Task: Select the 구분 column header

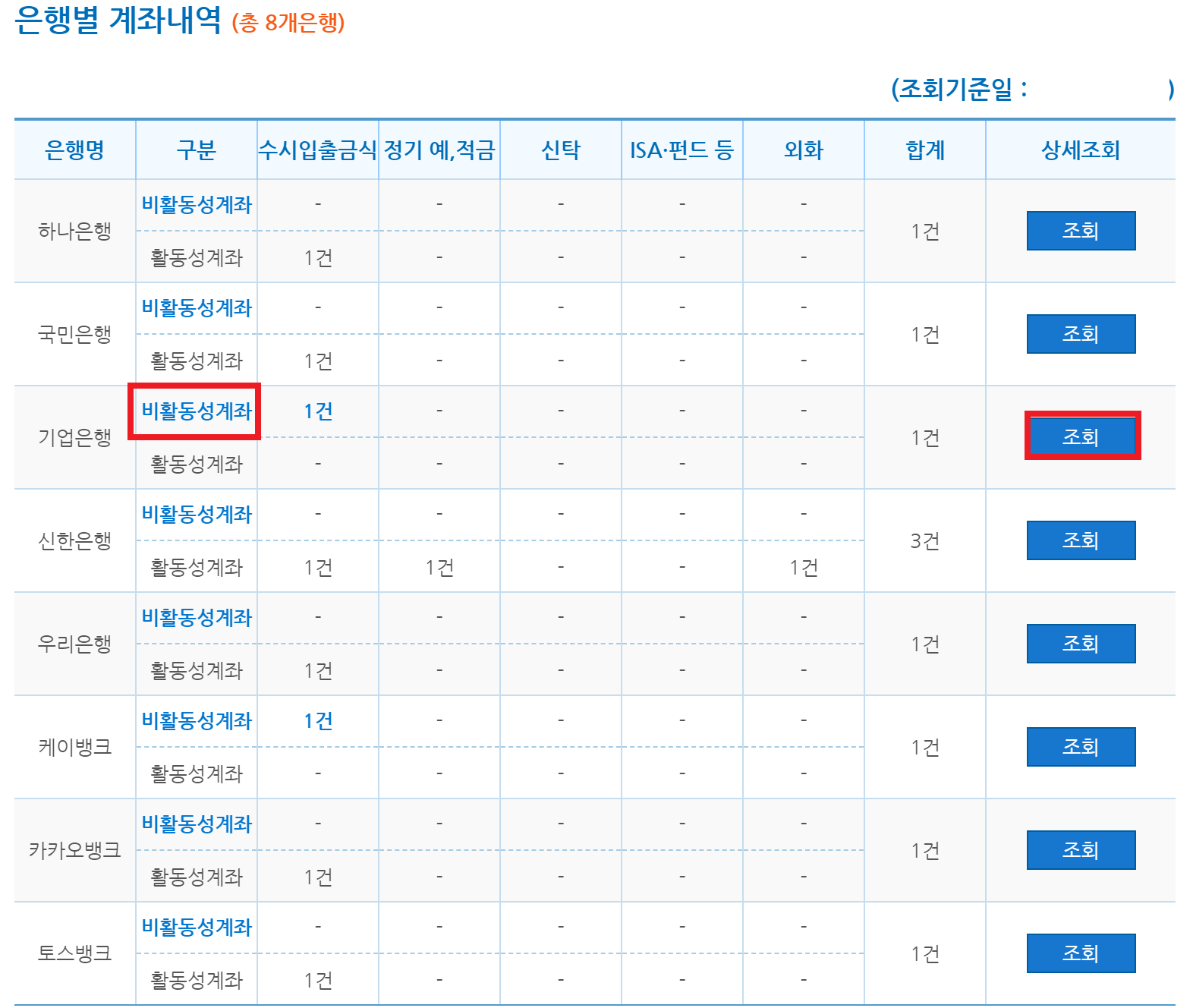Action: [197, 150]
